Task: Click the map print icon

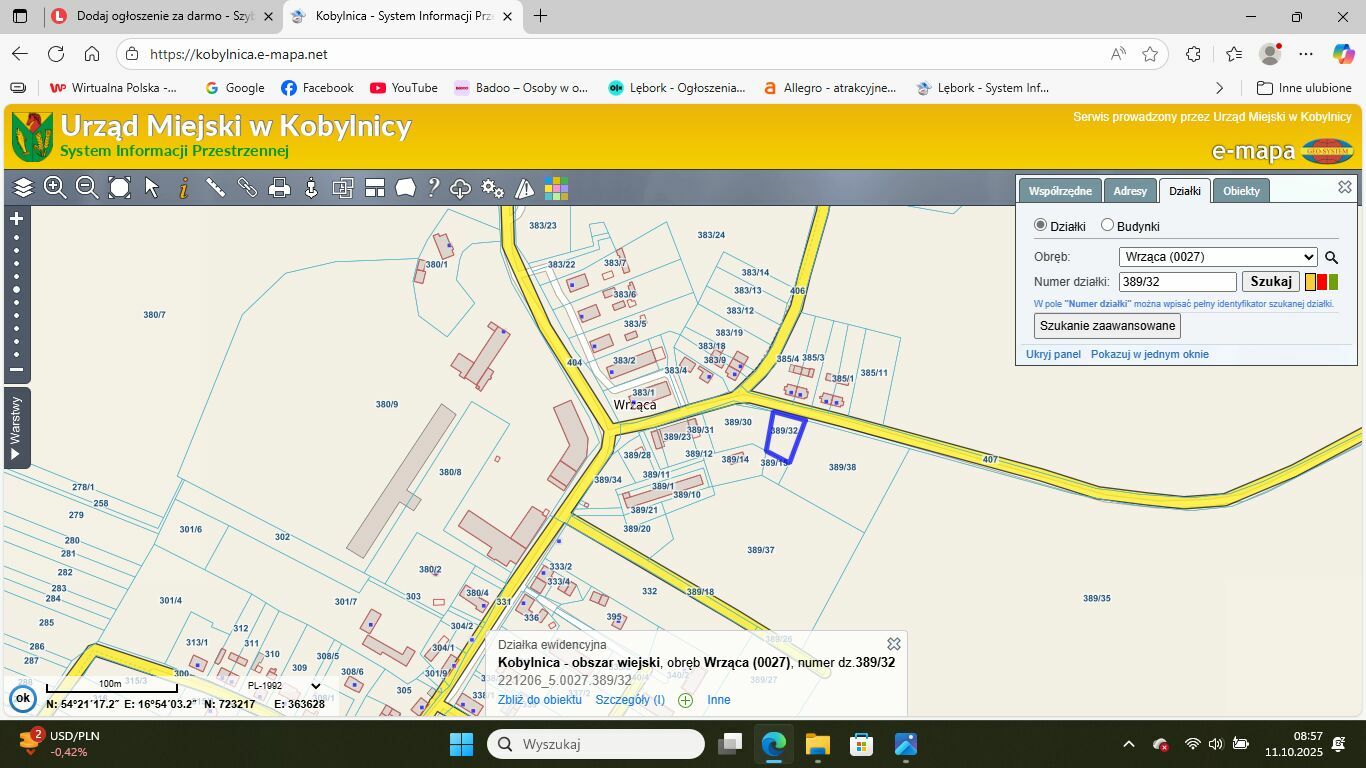Action: pyautogui.click(x=279, y=188)
